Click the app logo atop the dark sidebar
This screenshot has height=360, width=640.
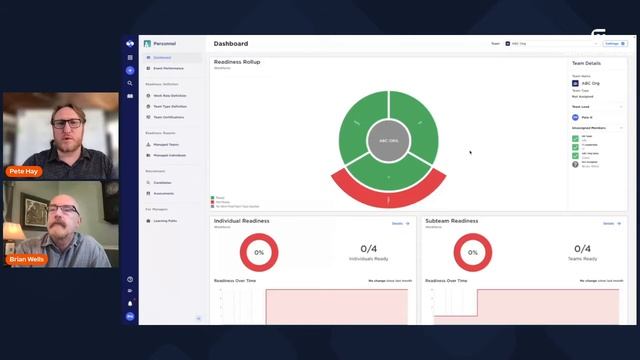(x=130, y=44)
